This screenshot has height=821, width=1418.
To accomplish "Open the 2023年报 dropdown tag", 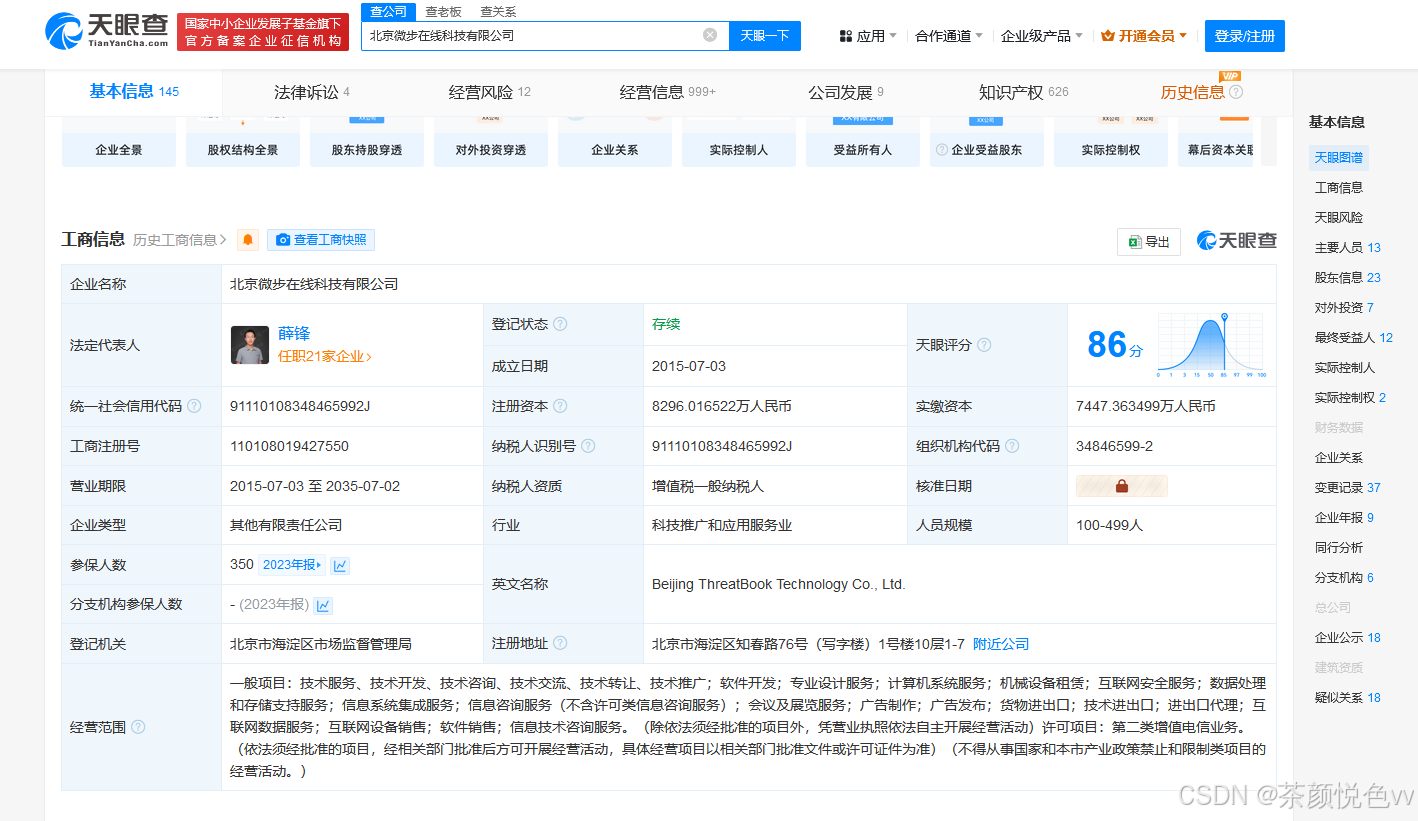I will pyautogui.click(x=292, y=565).
